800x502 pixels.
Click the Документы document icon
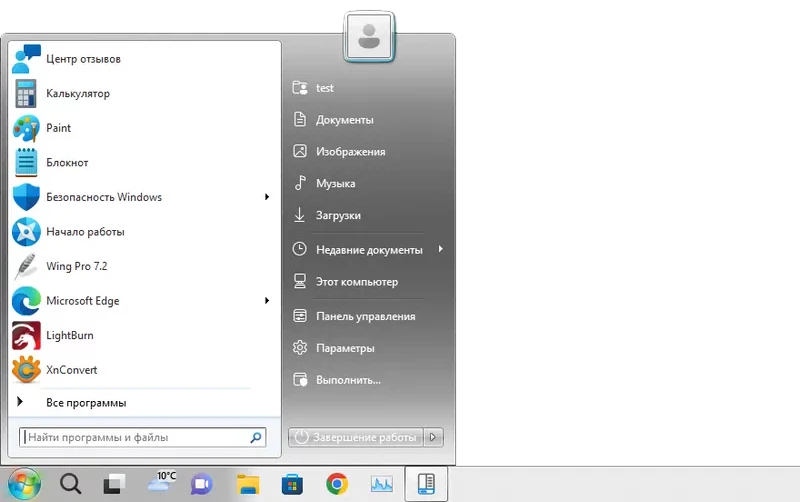click(x=300, y=119)
